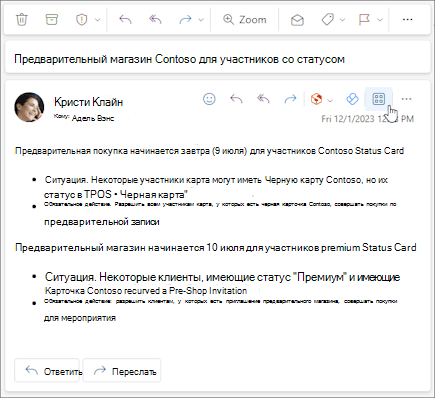Click the Переслать forward button
This screenshot has width=435, height=398.
coord(122,370)
